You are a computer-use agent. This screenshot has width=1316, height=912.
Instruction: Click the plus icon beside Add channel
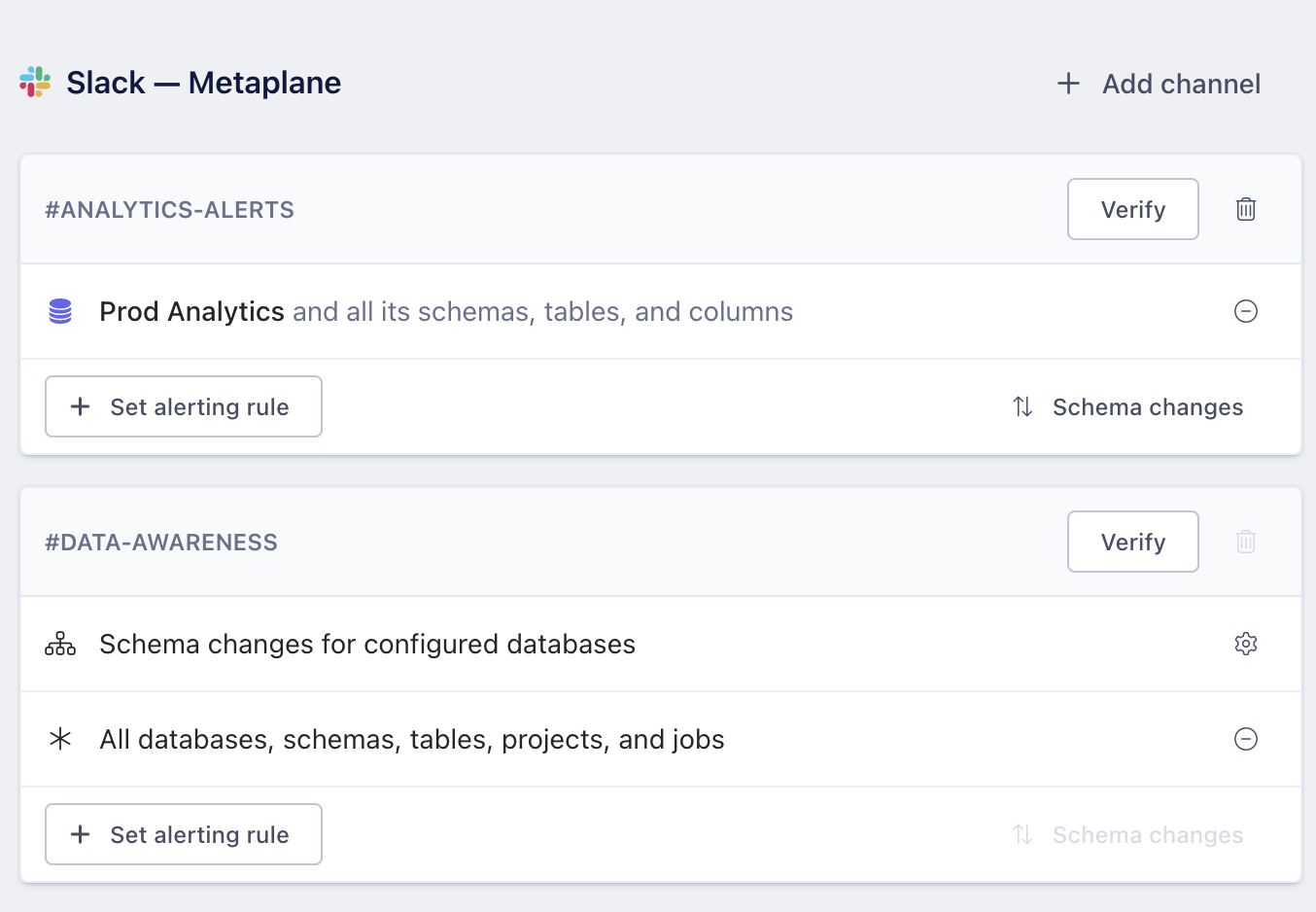tap(1068, 84)
